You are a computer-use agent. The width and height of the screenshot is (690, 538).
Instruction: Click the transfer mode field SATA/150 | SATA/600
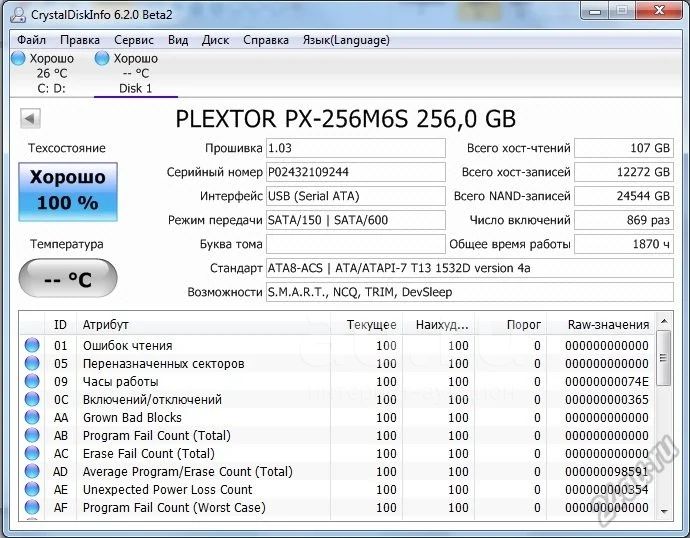coord(356,220)
